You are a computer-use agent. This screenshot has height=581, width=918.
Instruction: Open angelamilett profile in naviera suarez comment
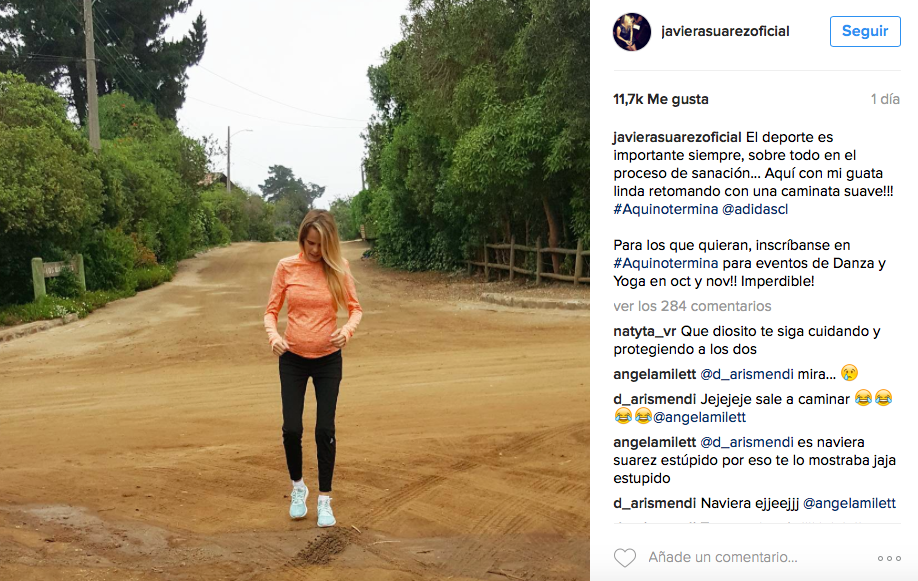pyautogui.click(x=655, y=442)
